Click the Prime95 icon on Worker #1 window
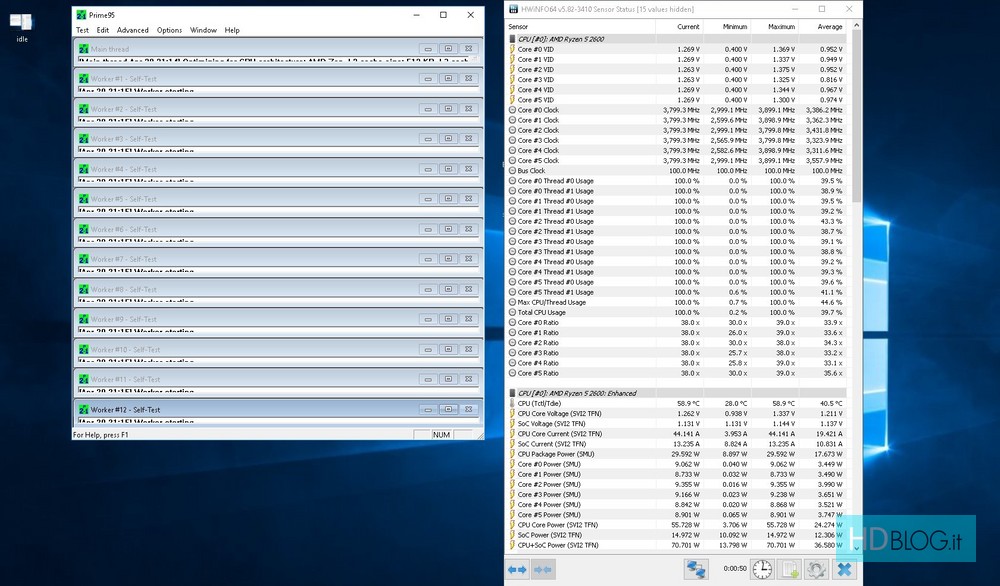Viewport: 1000px width, 586px height. tap(83, 79)
